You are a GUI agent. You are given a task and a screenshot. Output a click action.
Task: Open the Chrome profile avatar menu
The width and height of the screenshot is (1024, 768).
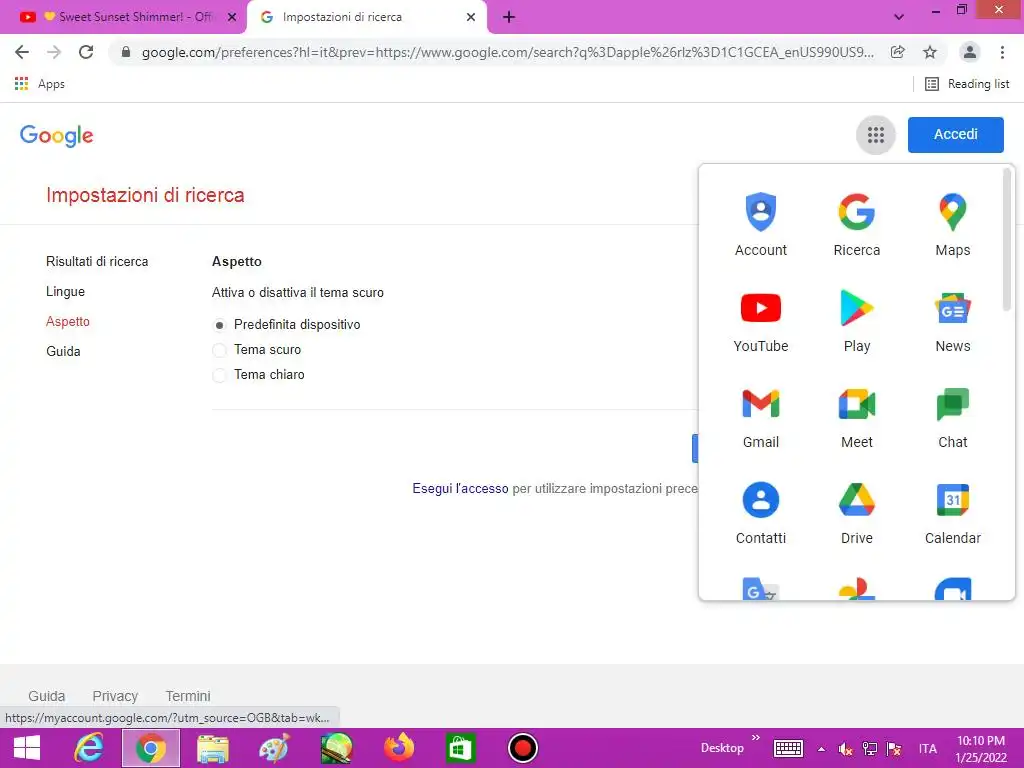click(970, 52)
